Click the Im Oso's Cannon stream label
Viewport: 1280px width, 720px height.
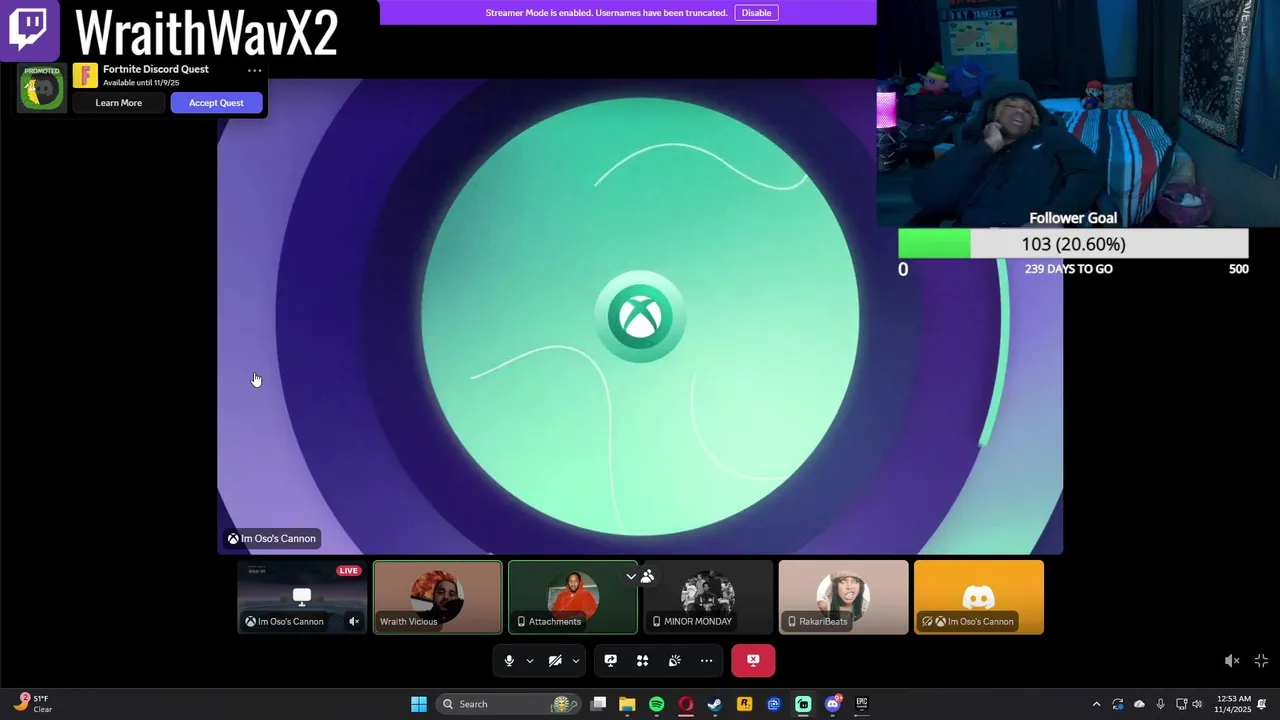272,539
